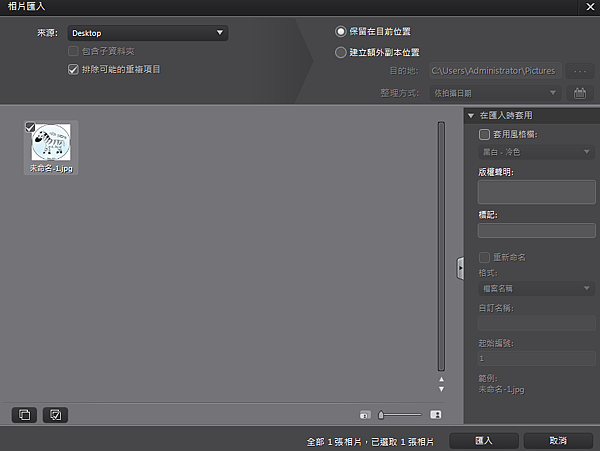Viewport: 600px width, 451px height.
Task: Click the thumbnail size slider handle
Action: click(381, 415)
